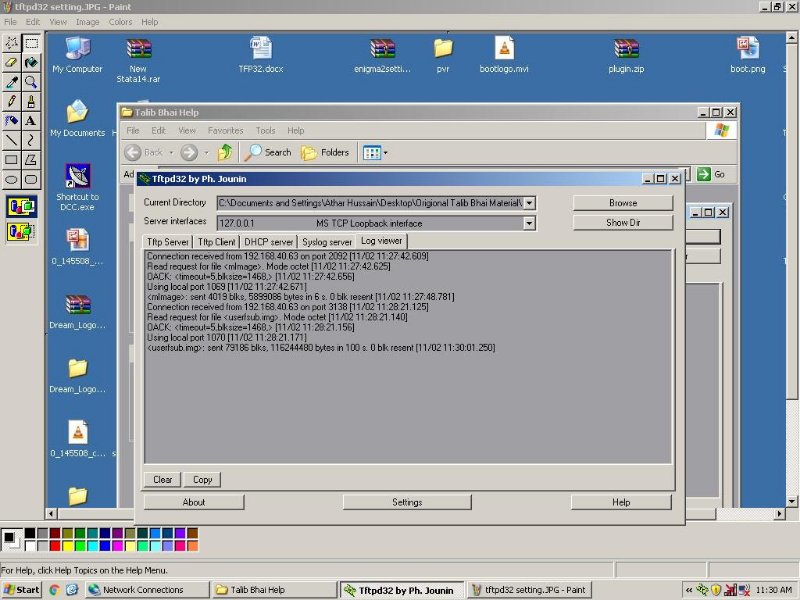Click the Up folder icon in Talib Bhai Help
800x600 pixels.
224,153
